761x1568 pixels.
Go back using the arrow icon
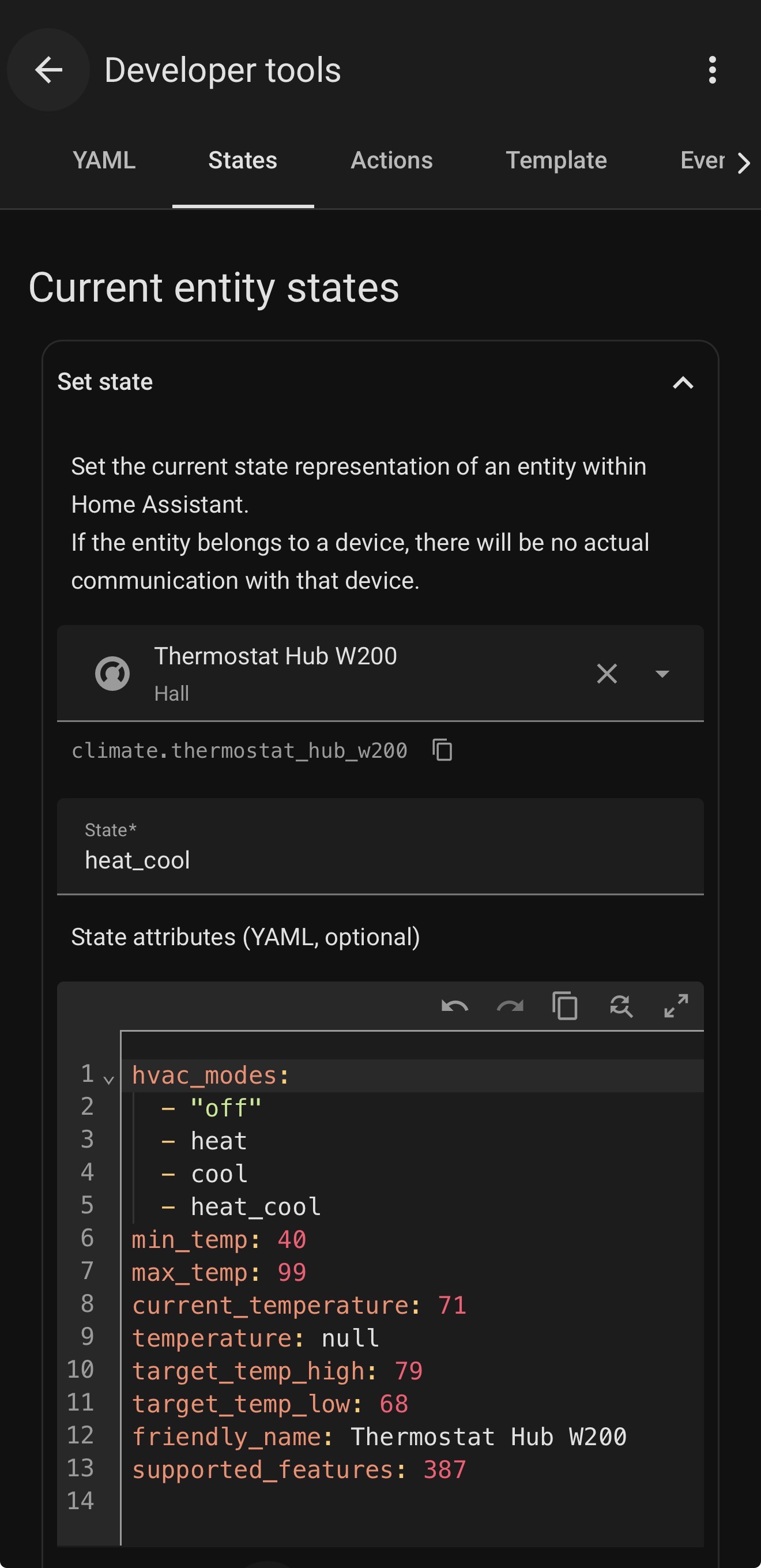[48, 70]
